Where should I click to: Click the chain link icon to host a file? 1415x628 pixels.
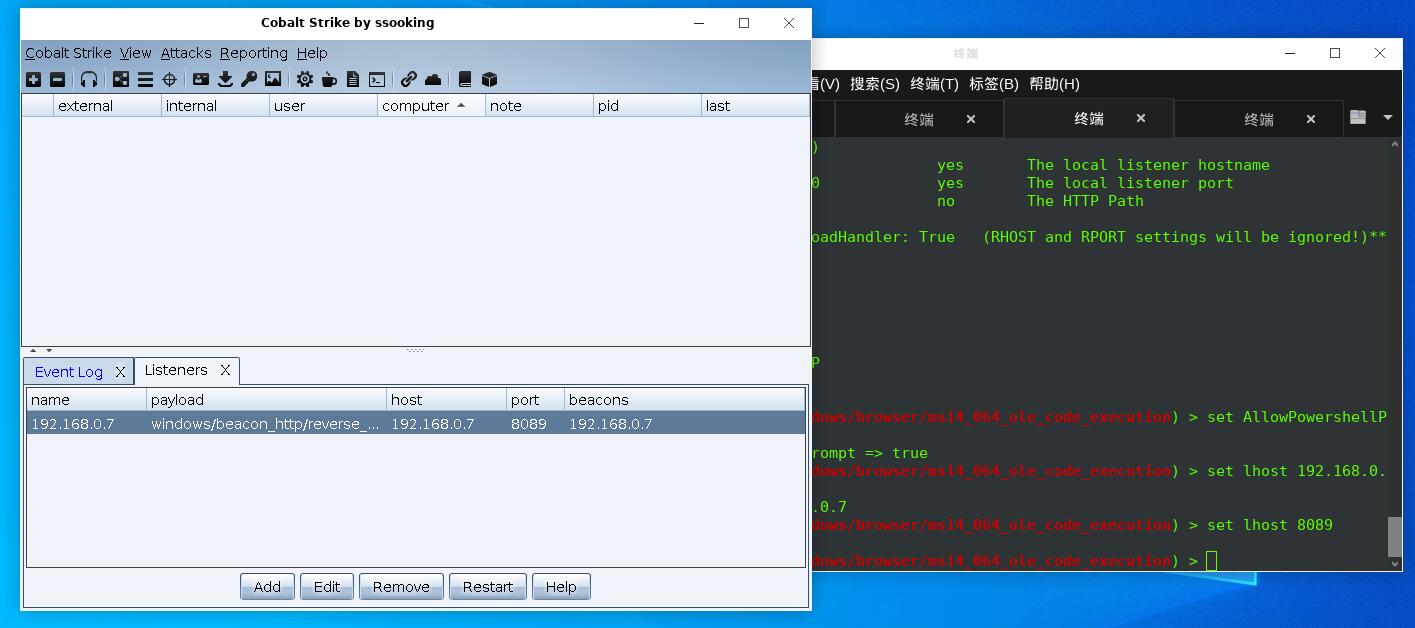pos(409,79)
